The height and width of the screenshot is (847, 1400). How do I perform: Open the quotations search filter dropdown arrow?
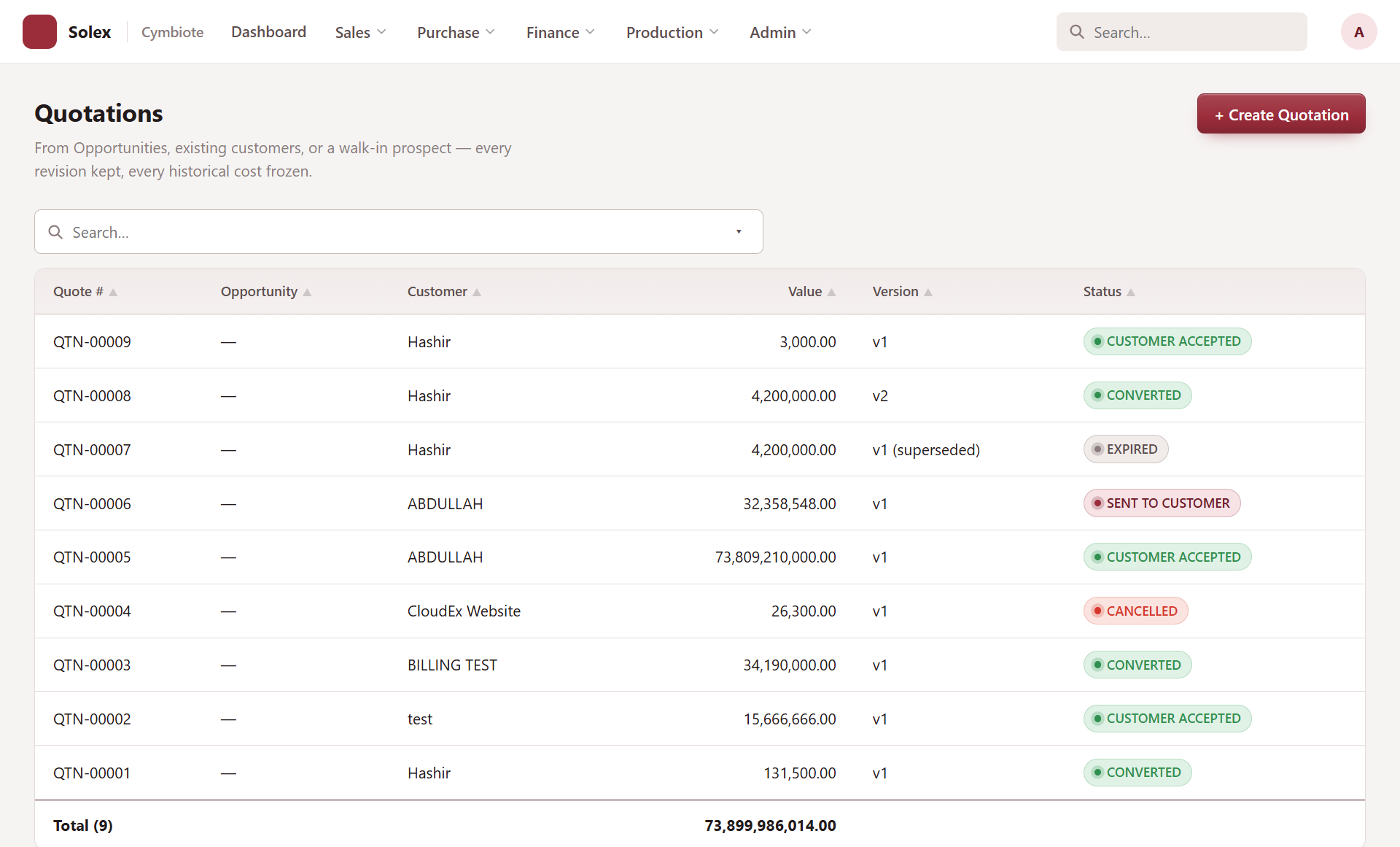coord(739,232)
